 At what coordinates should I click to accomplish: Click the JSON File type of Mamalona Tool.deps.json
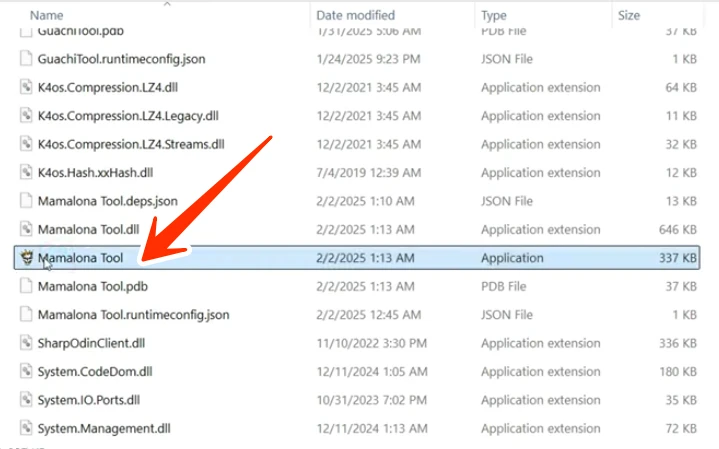507,201
